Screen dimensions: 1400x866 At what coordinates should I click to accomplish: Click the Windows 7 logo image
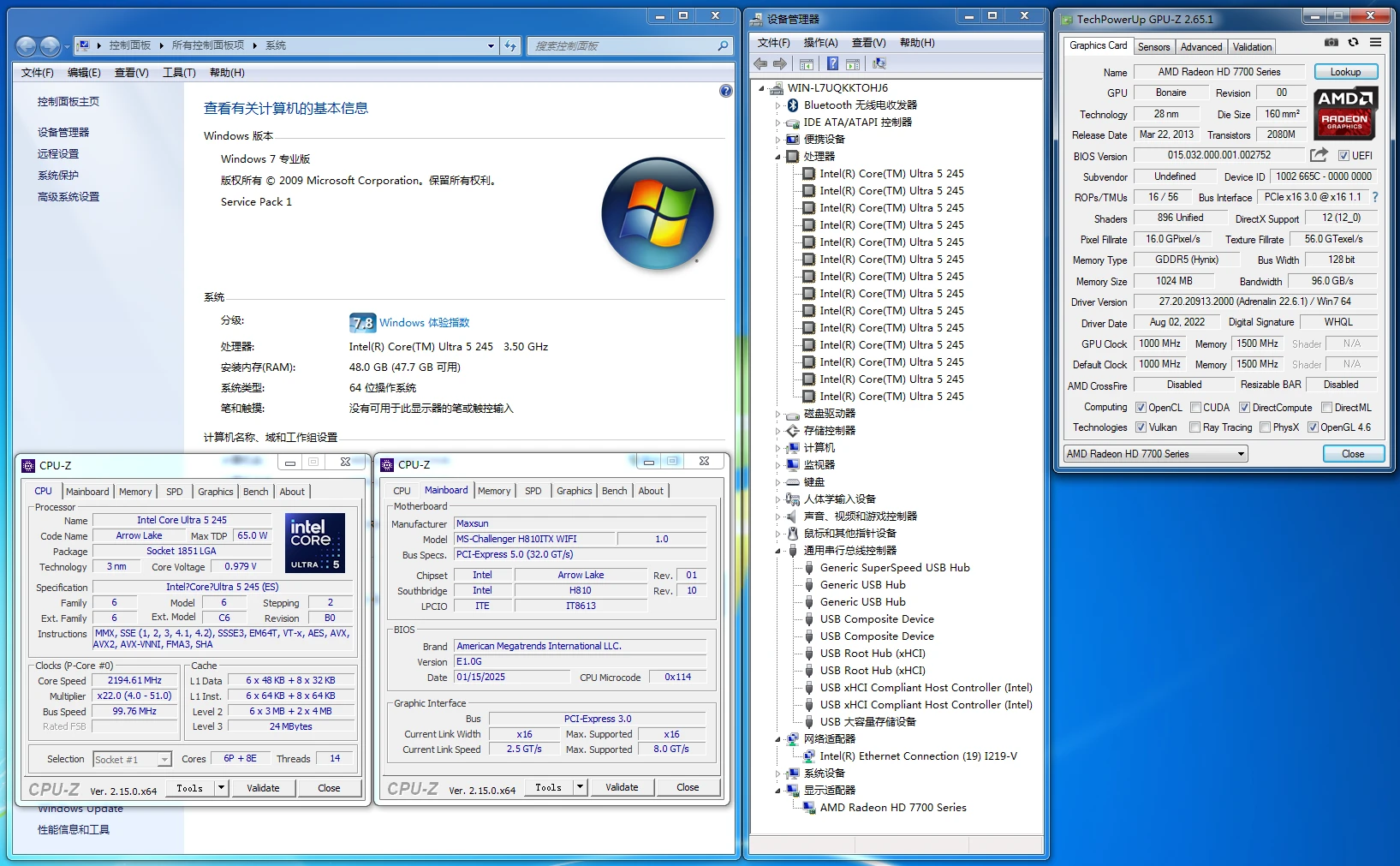[658, 214]
